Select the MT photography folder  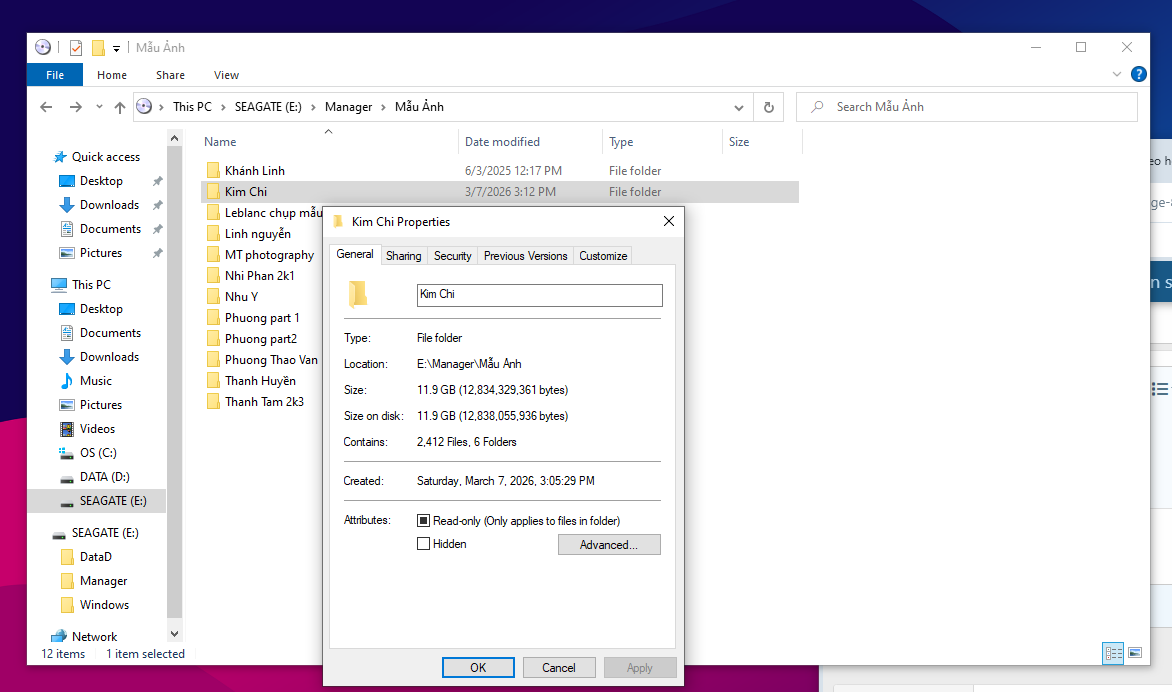coord(269,255)
